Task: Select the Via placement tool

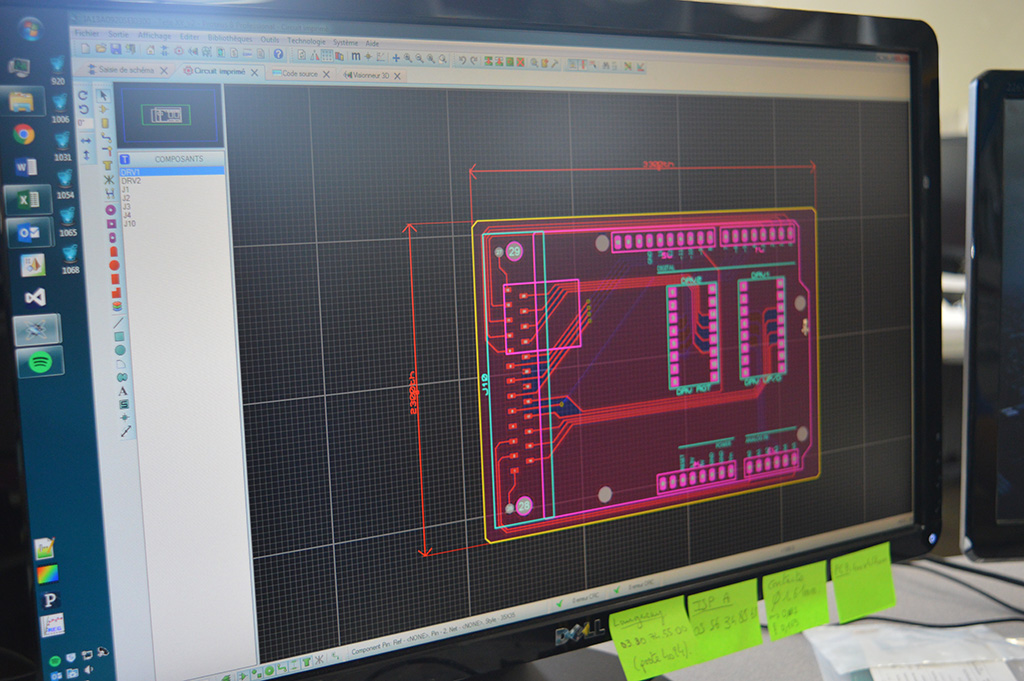Action: coord(107,150)
